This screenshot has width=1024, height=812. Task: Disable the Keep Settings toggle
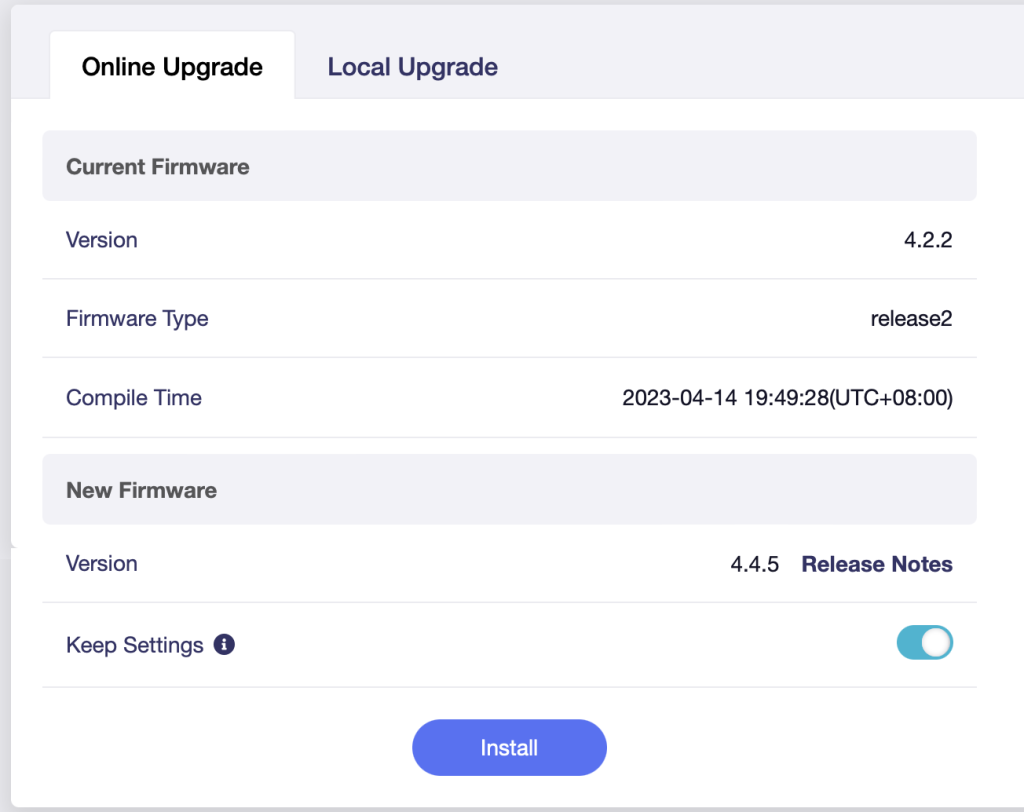(x=924, y=644)
